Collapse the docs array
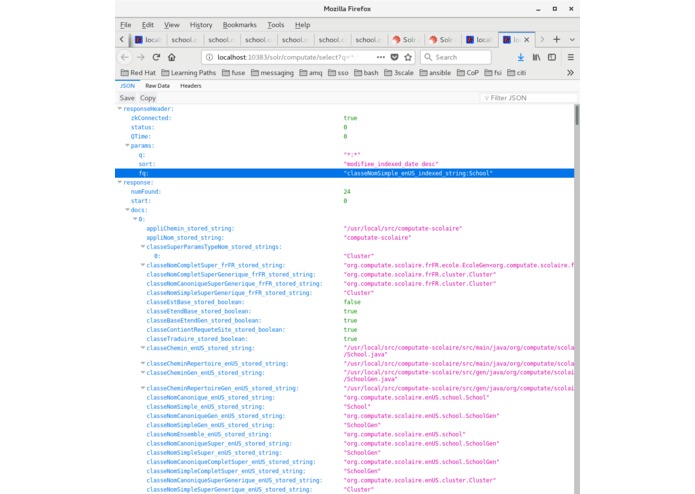The width and height of the screenshot is (695, 494). (x=127, y=210)
